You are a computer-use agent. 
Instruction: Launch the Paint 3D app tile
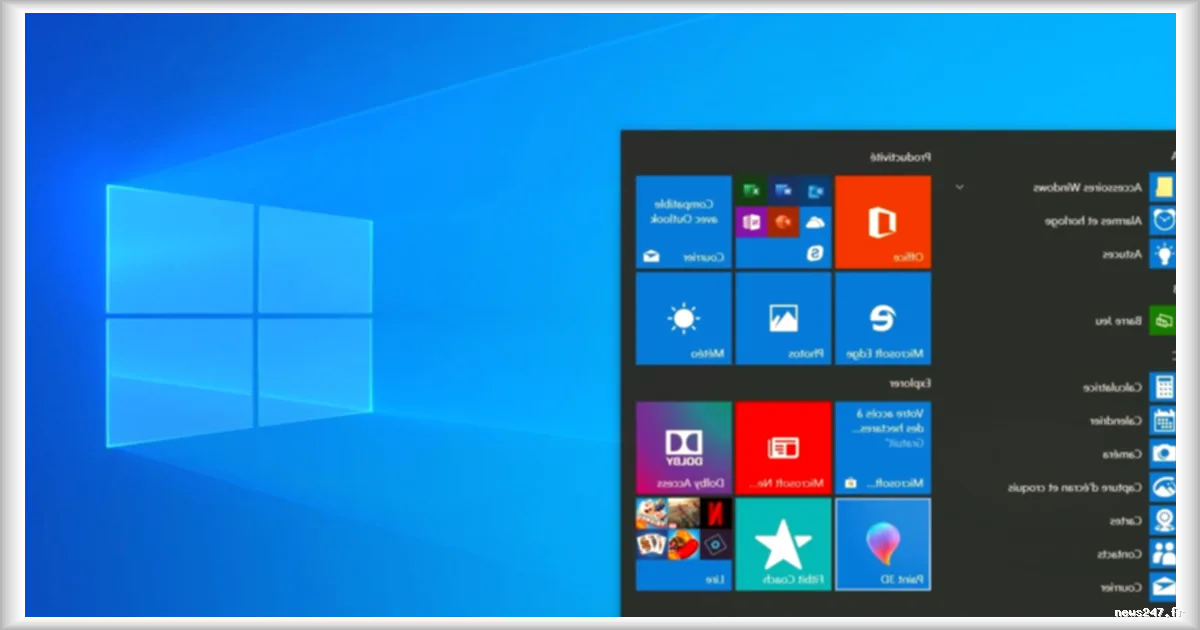coord(884,544)
